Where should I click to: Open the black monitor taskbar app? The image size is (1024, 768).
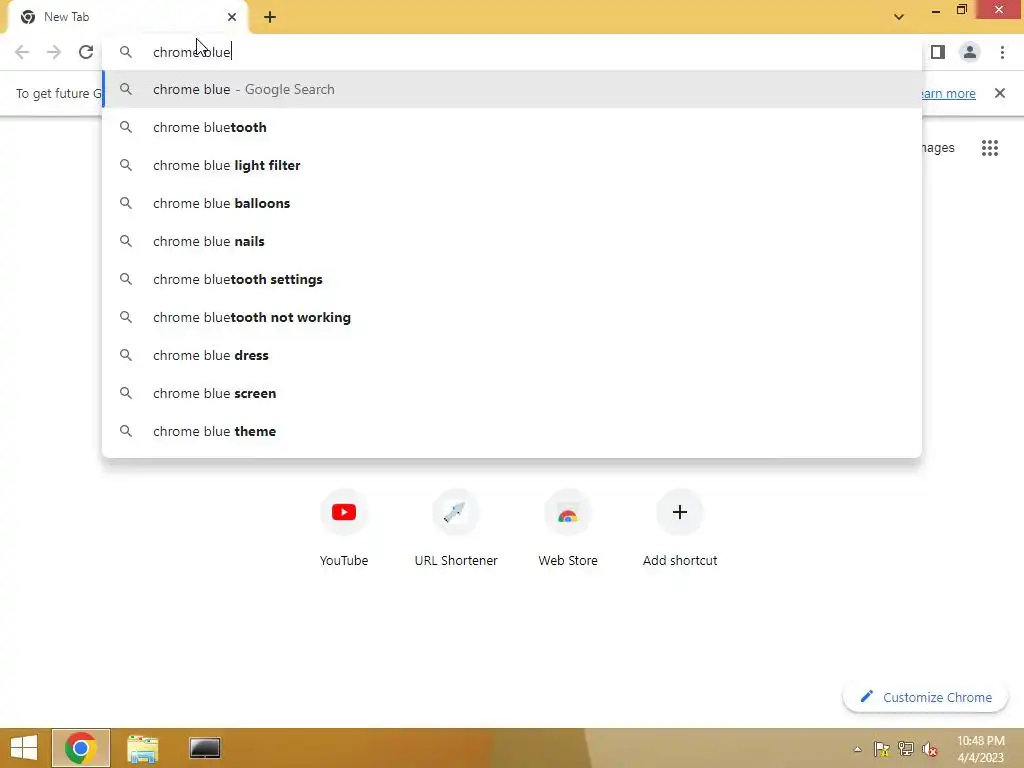click(x=205, y=748)
